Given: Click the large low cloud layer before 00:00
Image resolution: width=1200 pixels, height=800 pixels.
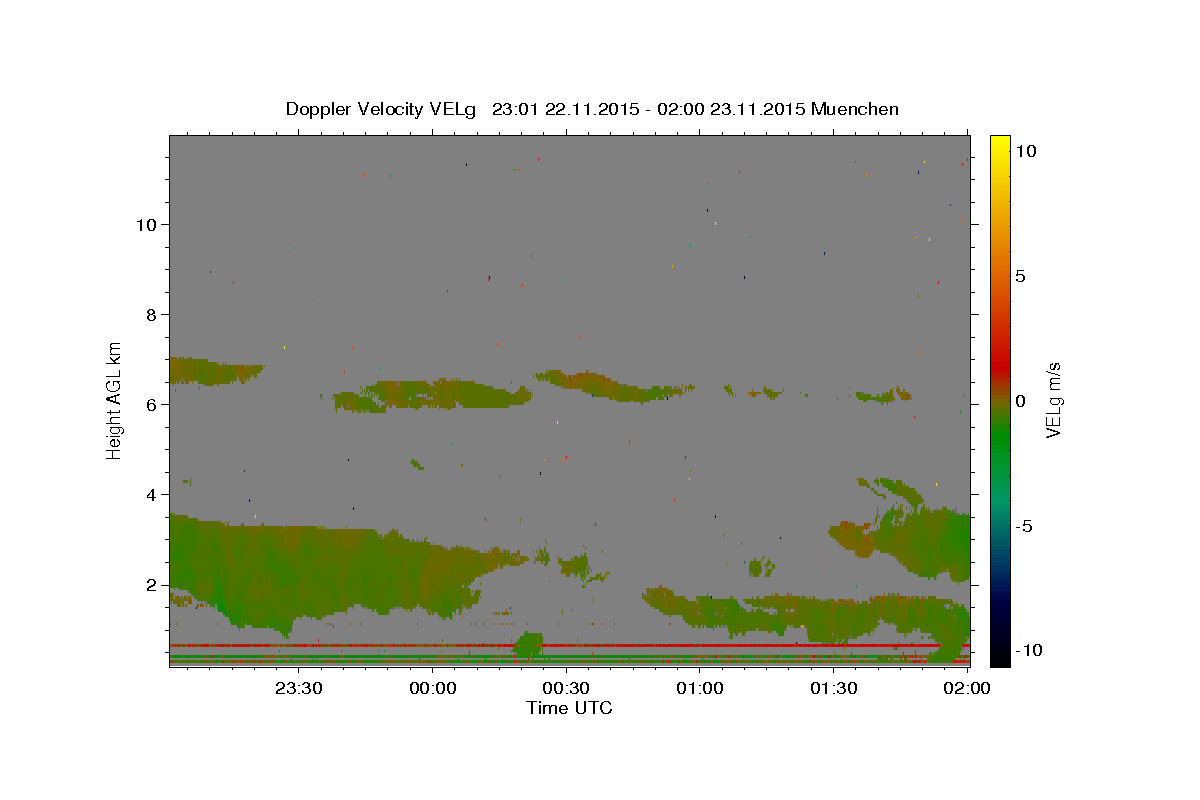Looking at the screenshot, I should click(x=320, y=570).
